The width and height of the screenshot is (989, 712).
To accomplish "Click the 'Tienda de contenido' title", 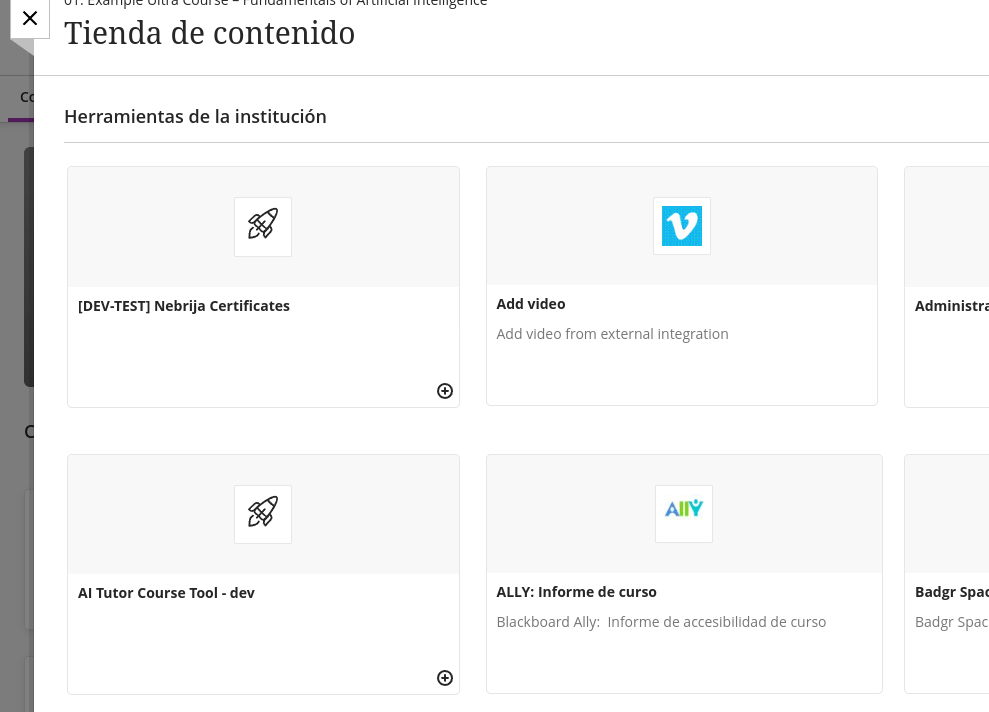I will click(x=209, y=33).
